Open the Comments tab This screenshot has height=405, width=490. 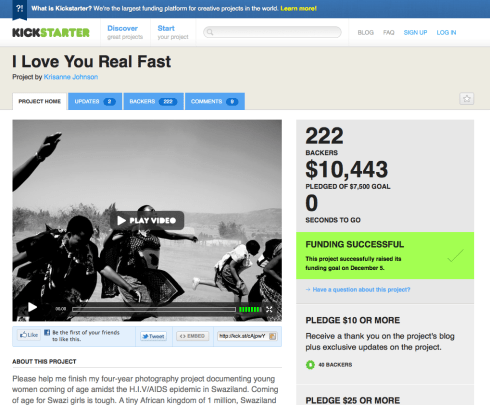pos(215,101)
